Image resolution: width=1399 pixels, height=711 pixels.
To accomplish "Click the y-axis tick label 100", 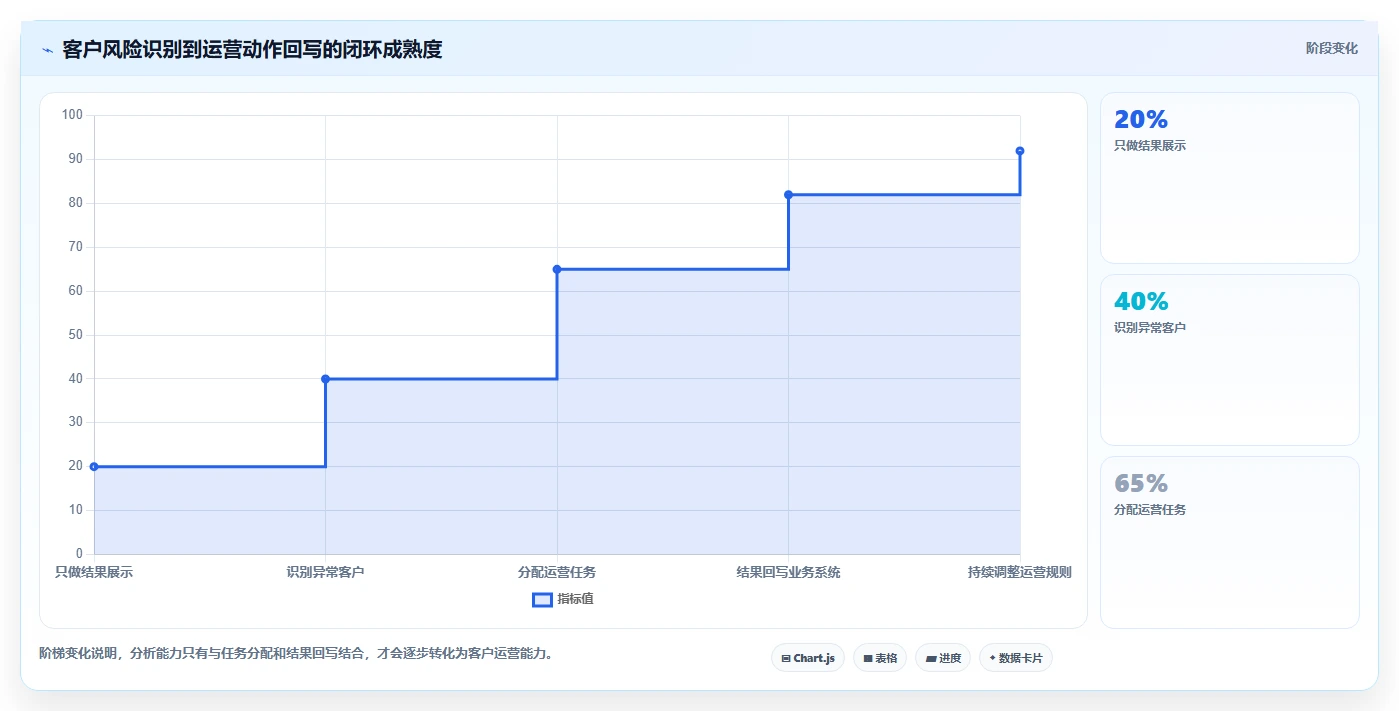I will tap(72, 115).
